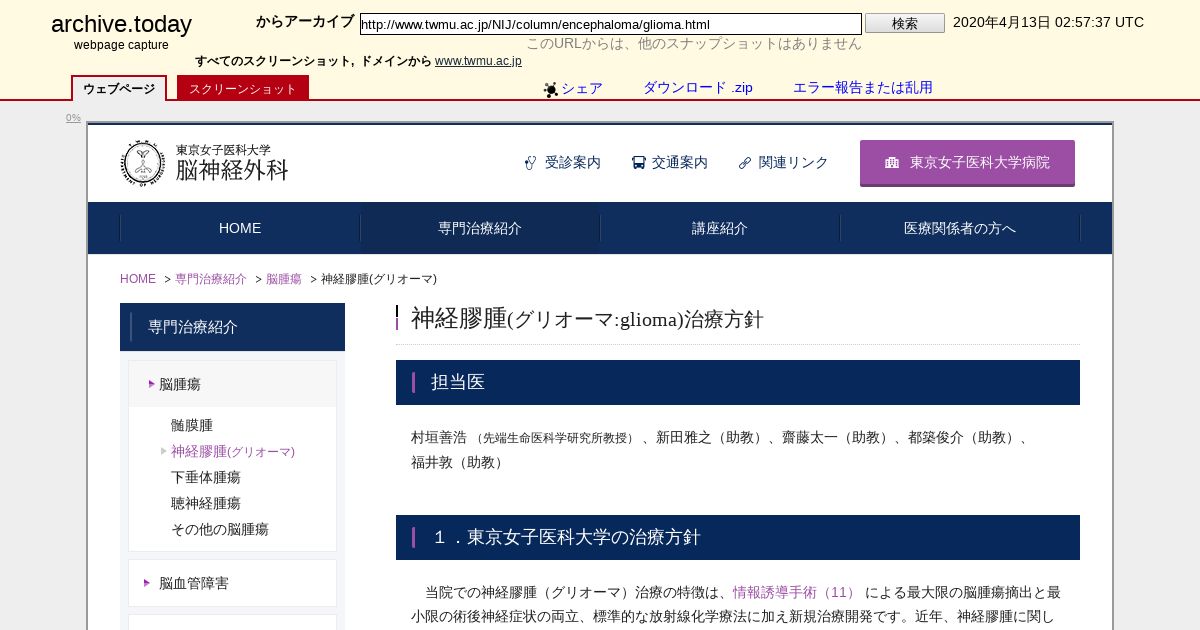Click the 神経膠腫 治療方針 page heading
Image resolution: width=1200 pixels, height=630 pixels.
click(587, 319)
